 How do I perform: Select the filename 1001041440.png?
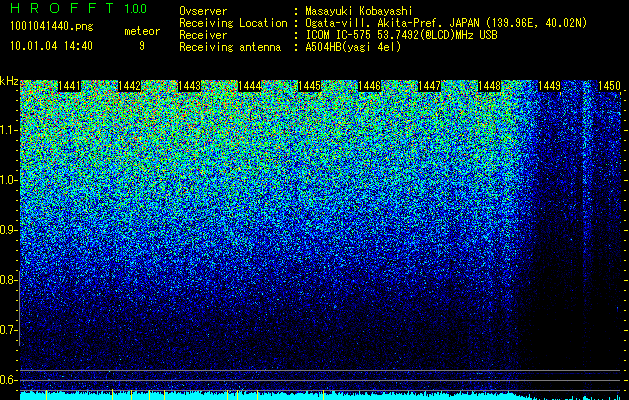click(52, 26)
